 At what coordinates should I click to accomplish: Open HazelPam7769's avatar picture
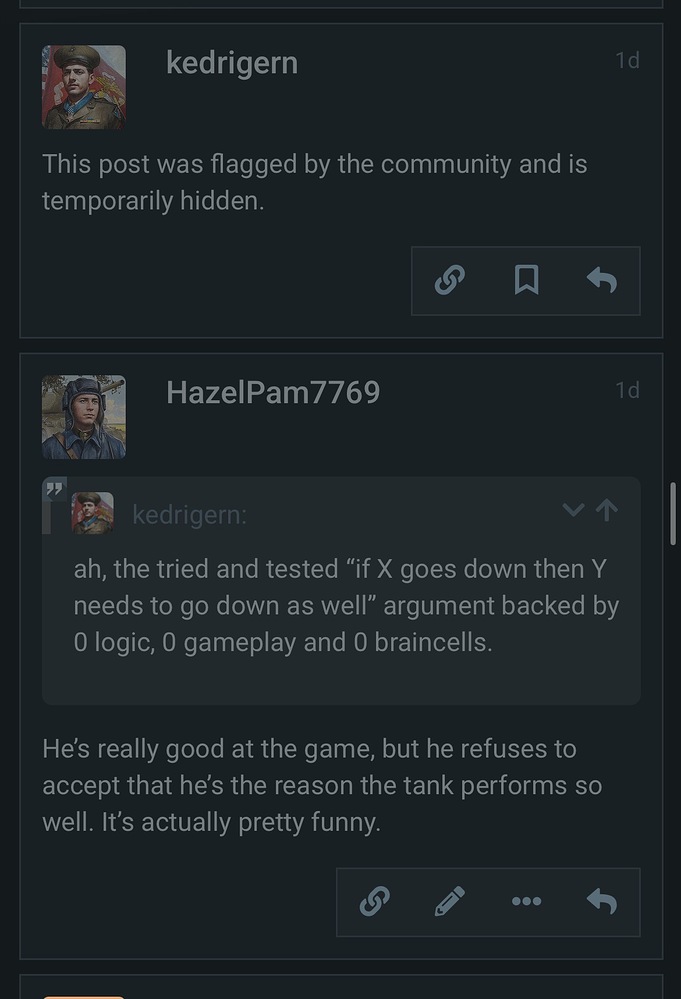coord(83,417)
